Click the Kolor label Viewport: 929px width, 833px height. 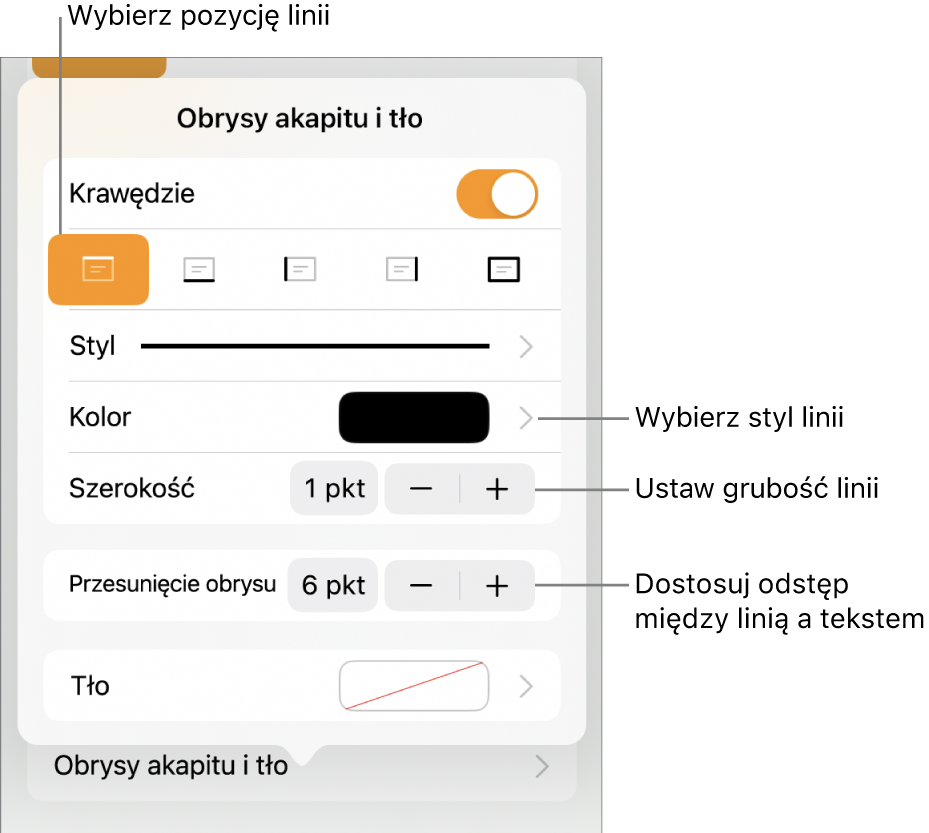coord(100,417)
